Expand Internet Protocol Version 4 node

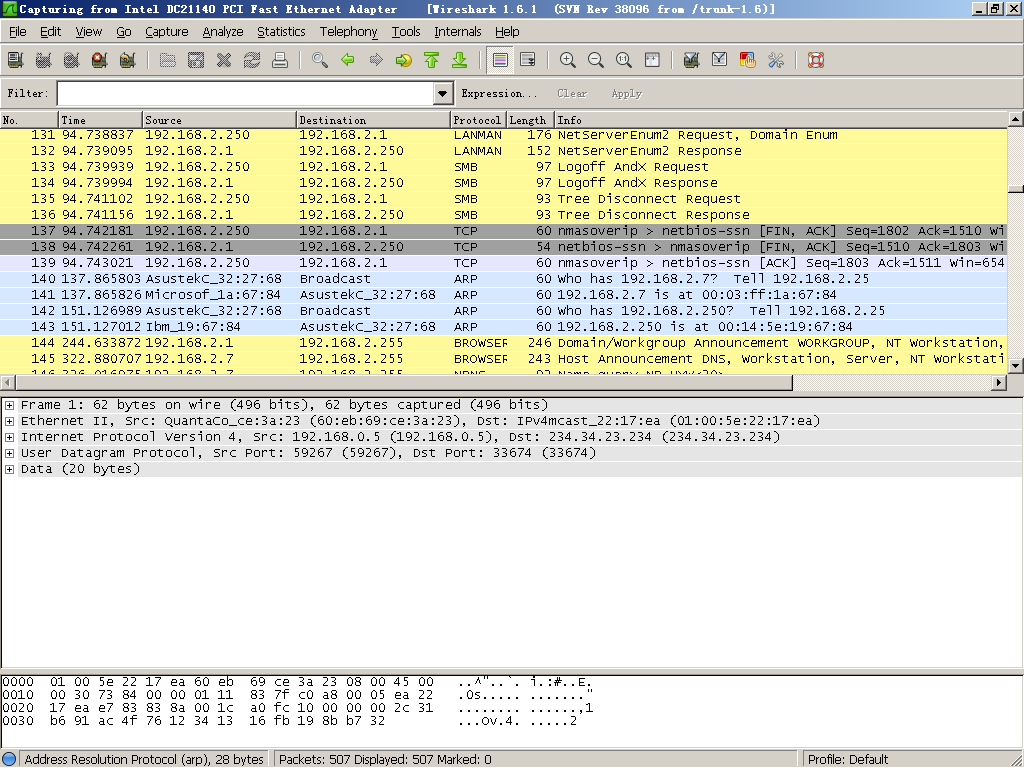pyautogui.click(x=9, y=438)
